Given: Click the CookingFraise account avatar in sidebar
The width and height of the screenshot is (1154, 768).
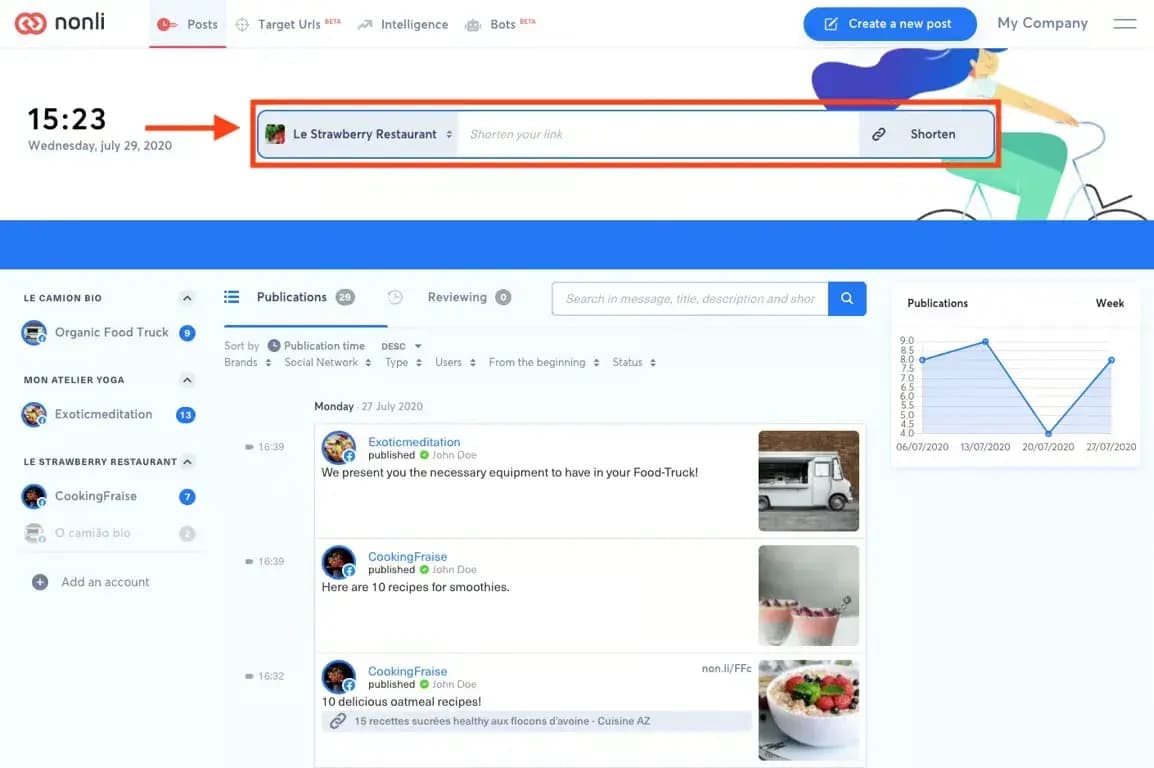Looking at the screenshot, I should tap(34, 497).
